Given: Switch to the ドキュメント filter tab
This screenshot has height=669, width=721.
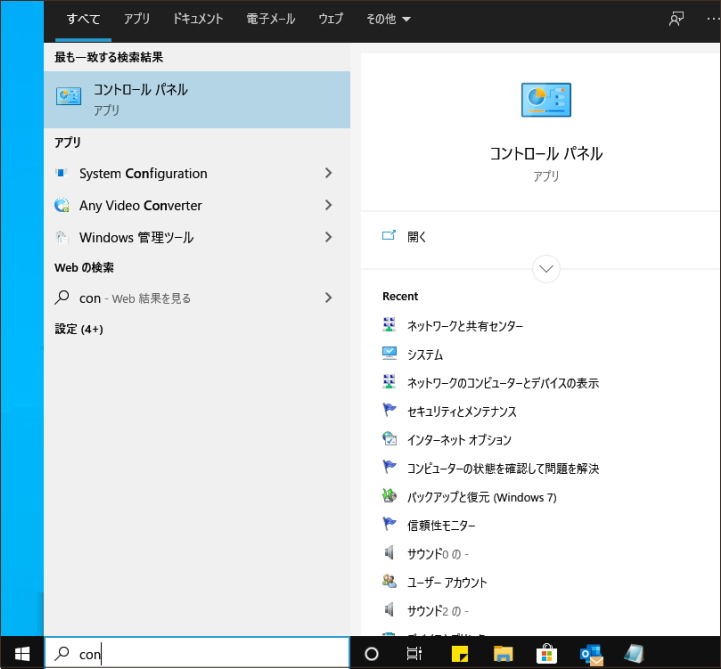Looking at the screenshot, I should 198,19.
